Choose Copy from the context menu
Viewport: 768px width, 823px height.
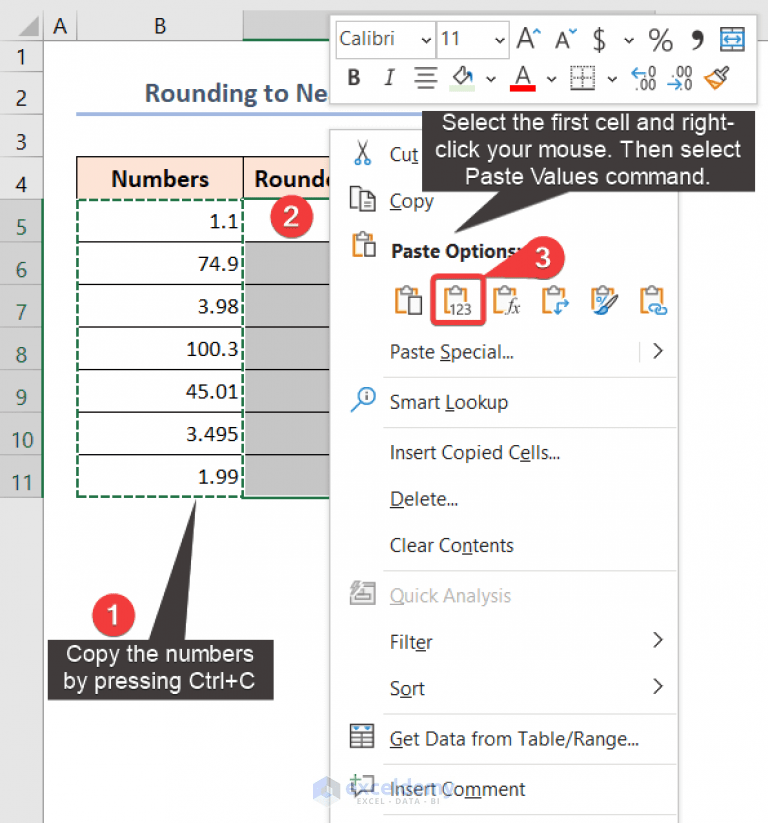tap(412, 201)
